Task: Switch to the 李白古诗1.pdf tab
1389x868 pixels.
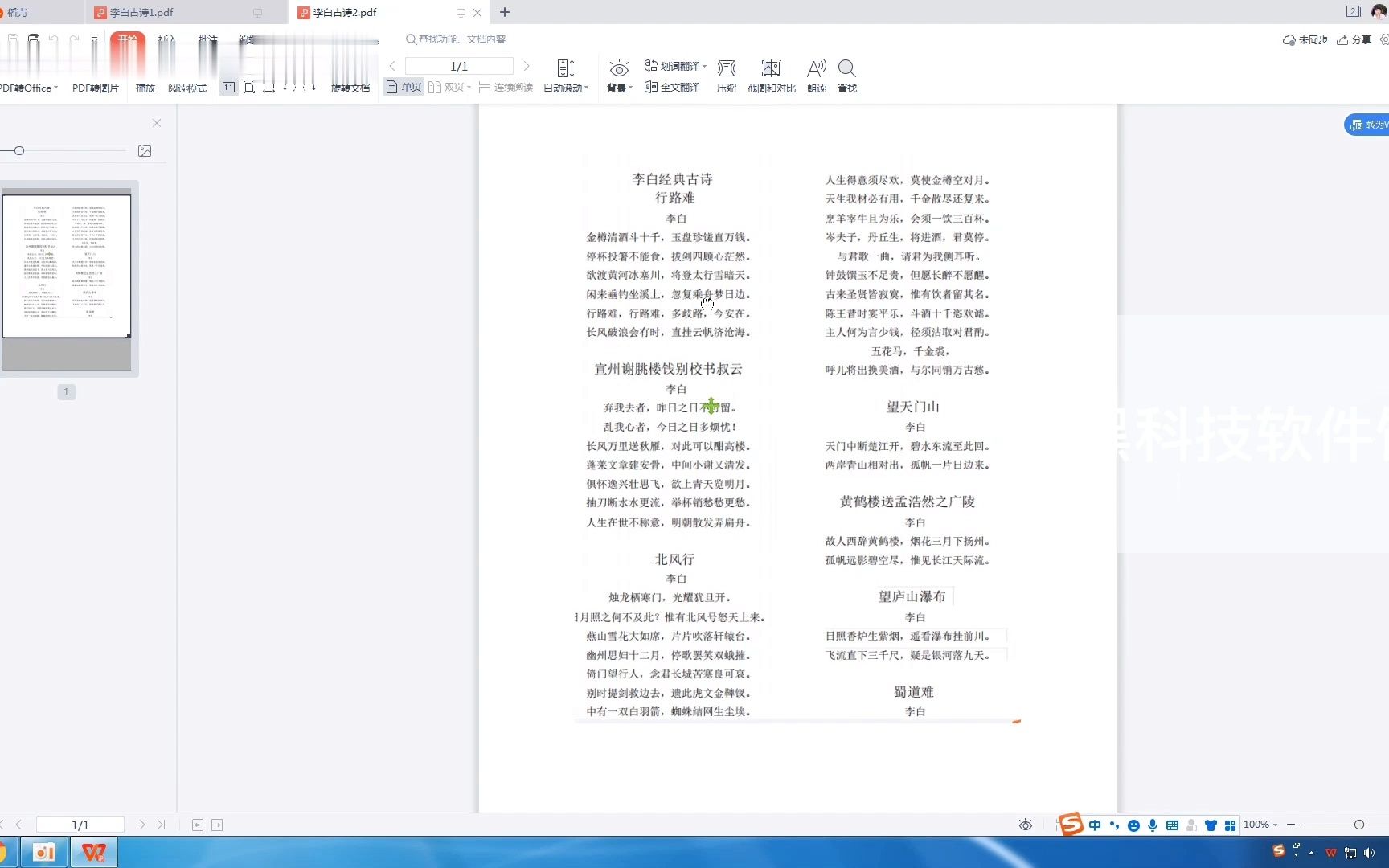Action: [141, 12]
